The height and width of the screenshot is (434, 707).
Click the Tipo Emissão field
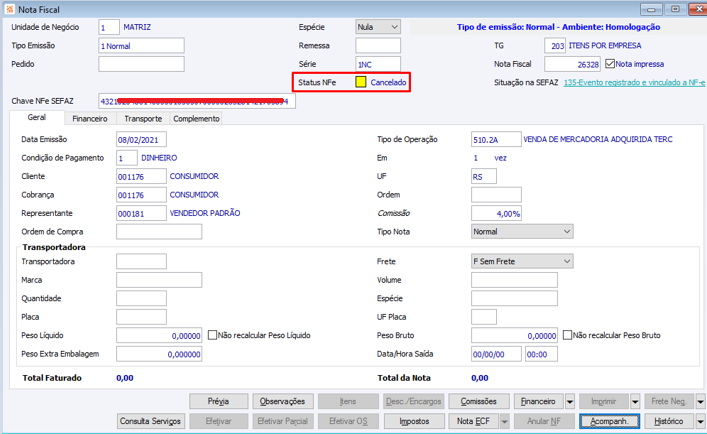tap(141, 46)
